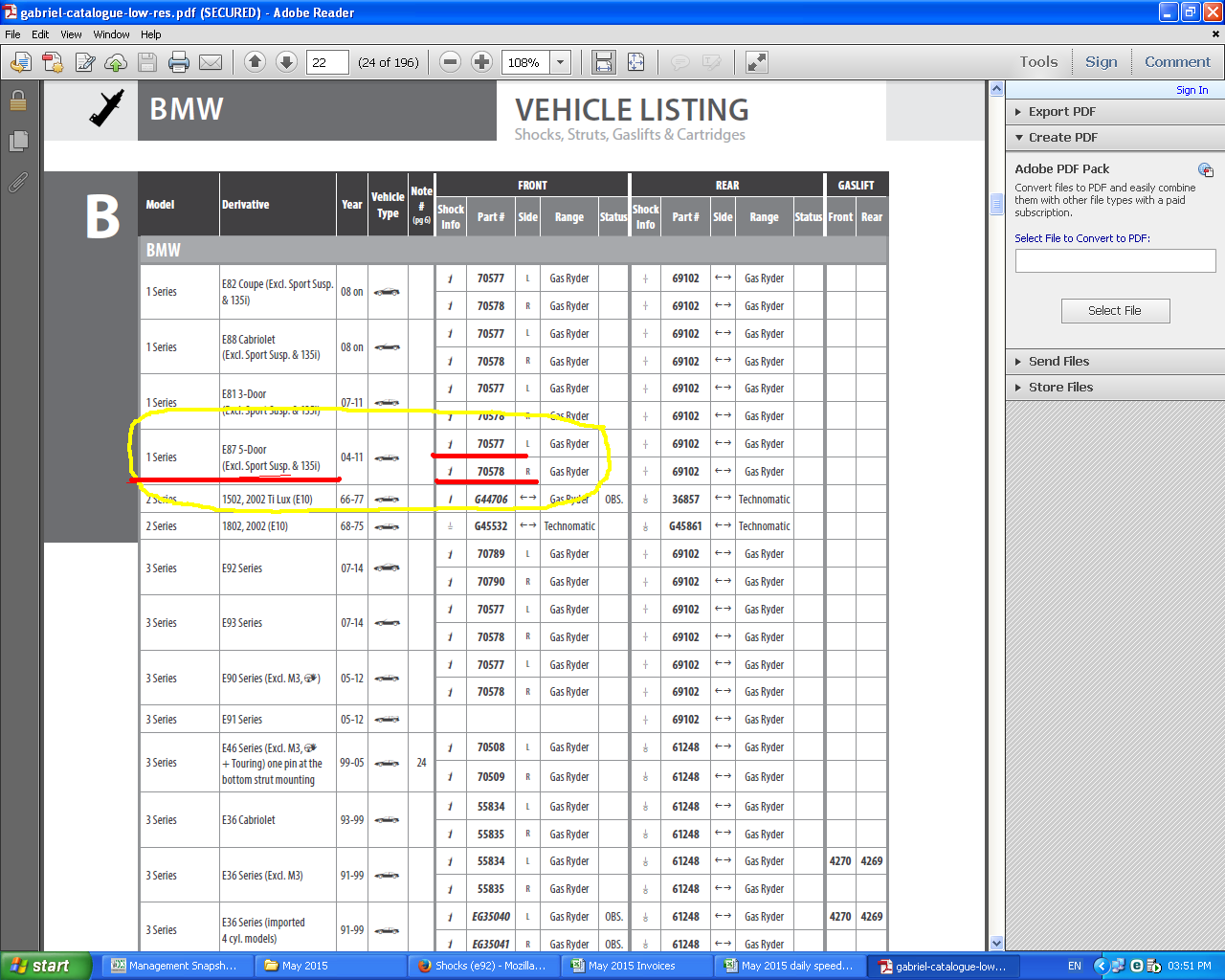Go to previous page with up arrow
This screenshot has height=980, width=1225.
coord(255,62)
